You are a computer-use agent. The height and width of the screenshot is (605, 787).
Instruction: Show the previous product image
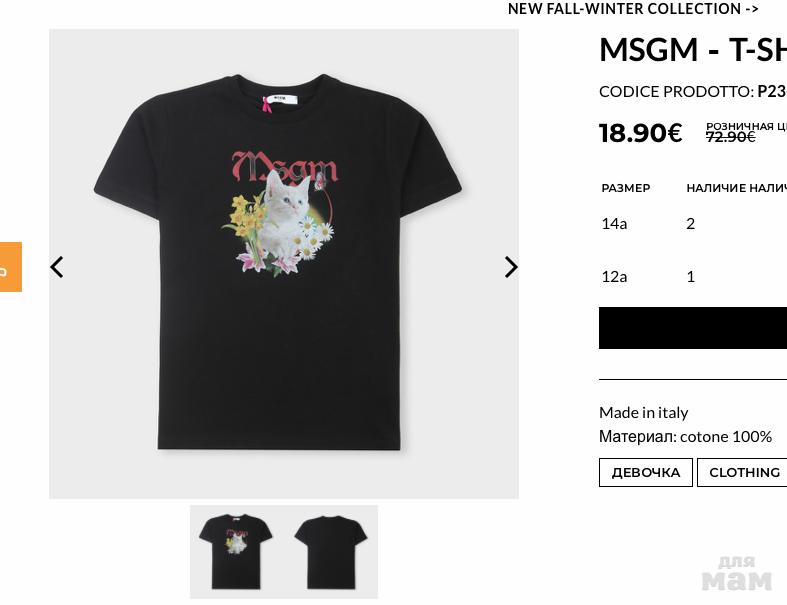click(57, 267)
